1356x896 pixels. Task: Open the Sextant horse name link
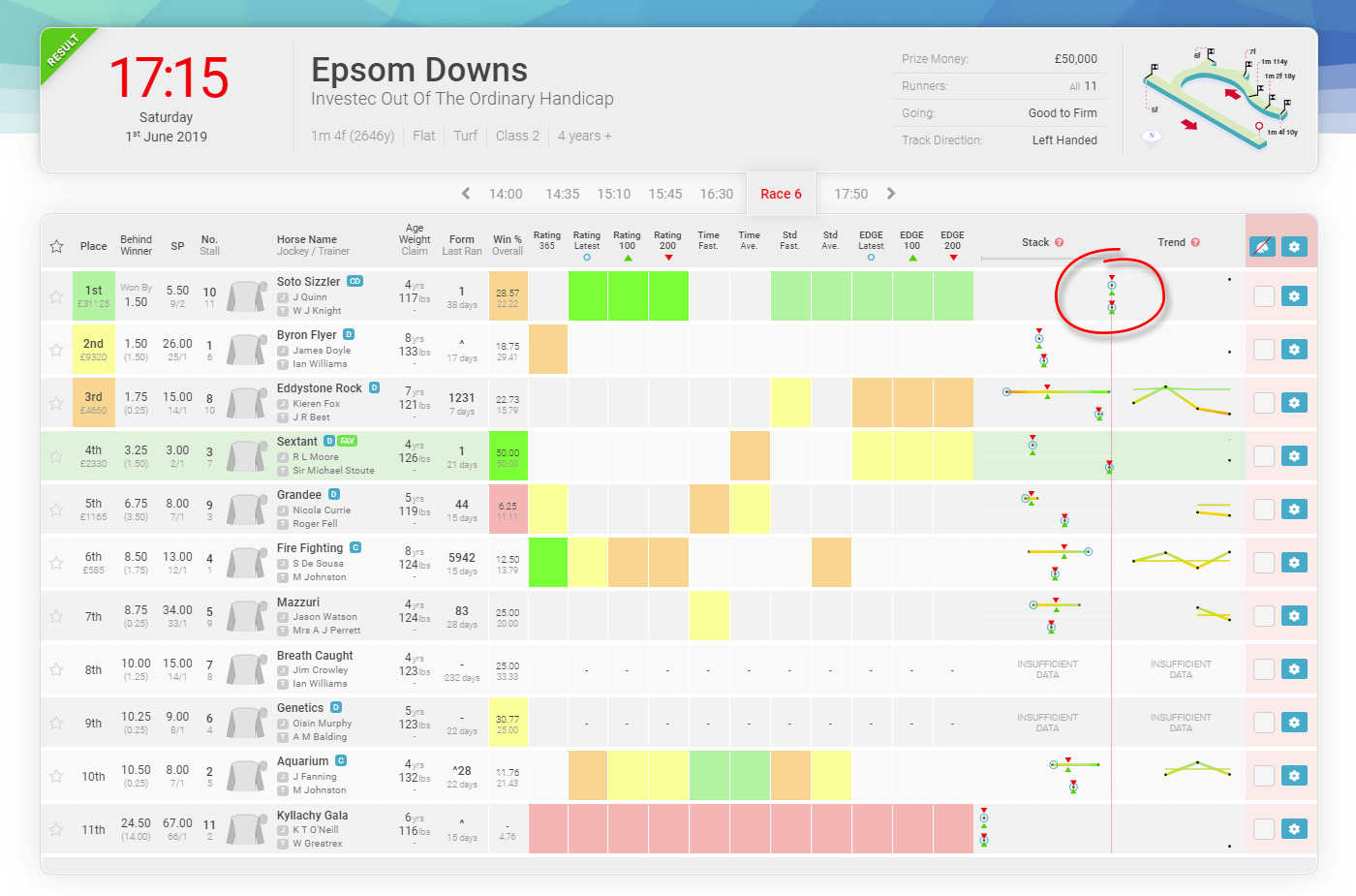tap(297, 442)
